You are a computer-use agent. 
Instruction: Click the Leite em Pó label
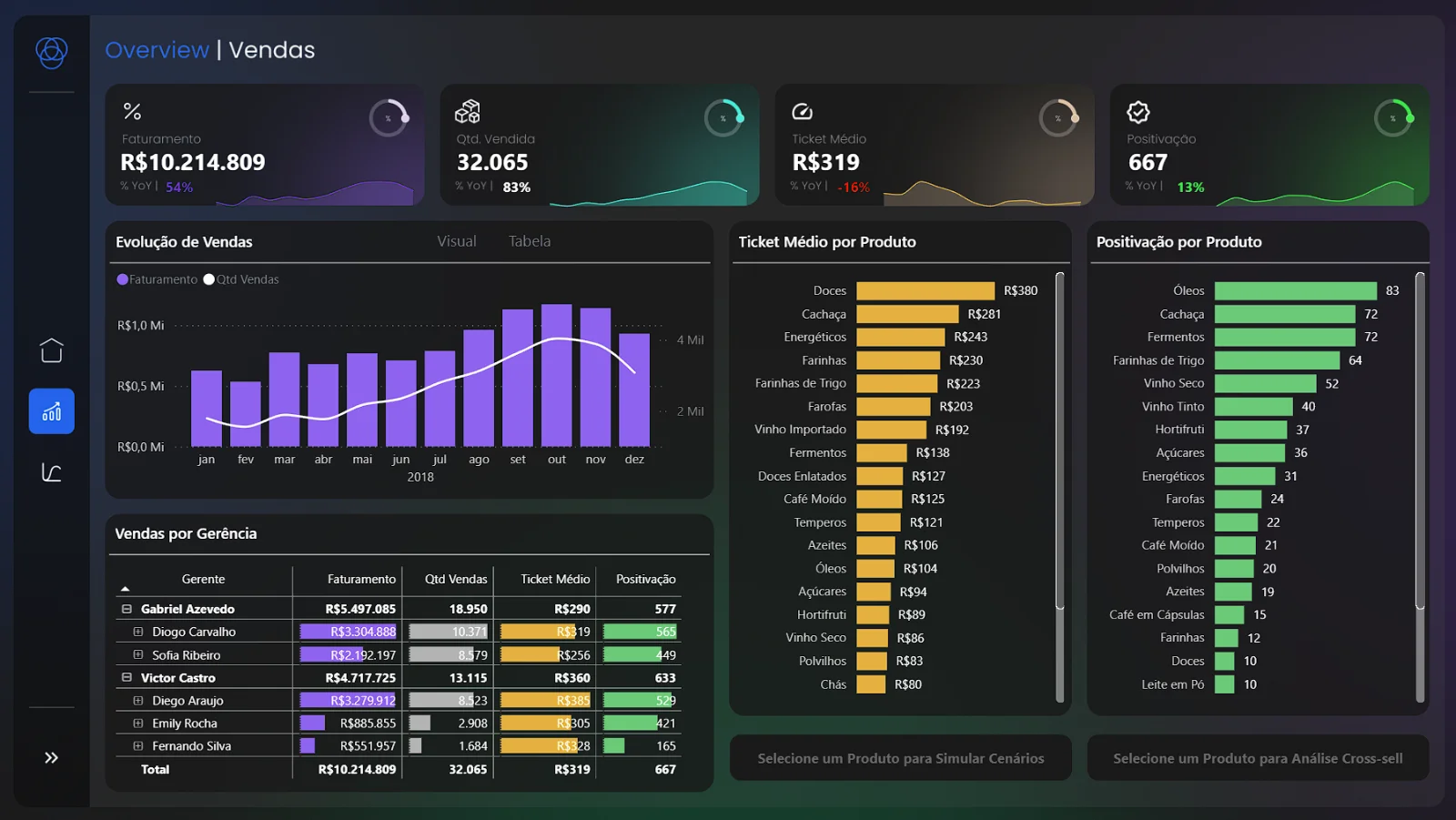(x=1173, y=684)
